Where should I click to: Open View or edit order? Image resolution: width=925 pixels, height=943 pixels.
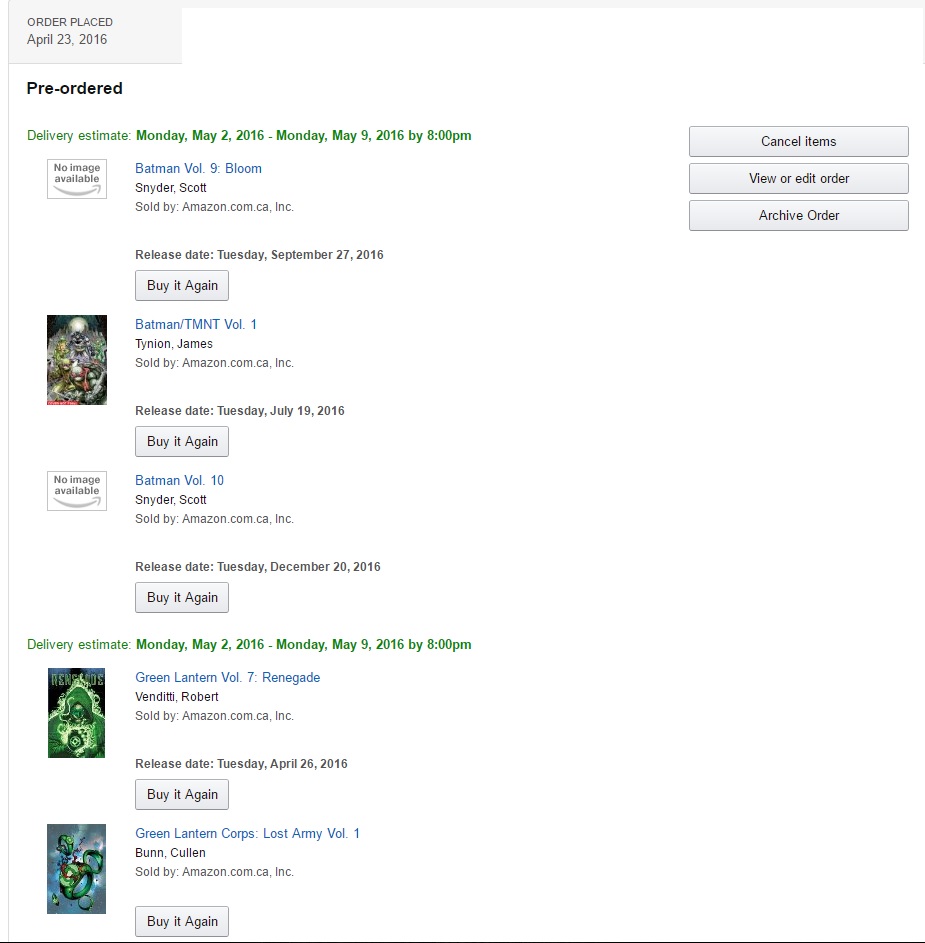[798, 178]
